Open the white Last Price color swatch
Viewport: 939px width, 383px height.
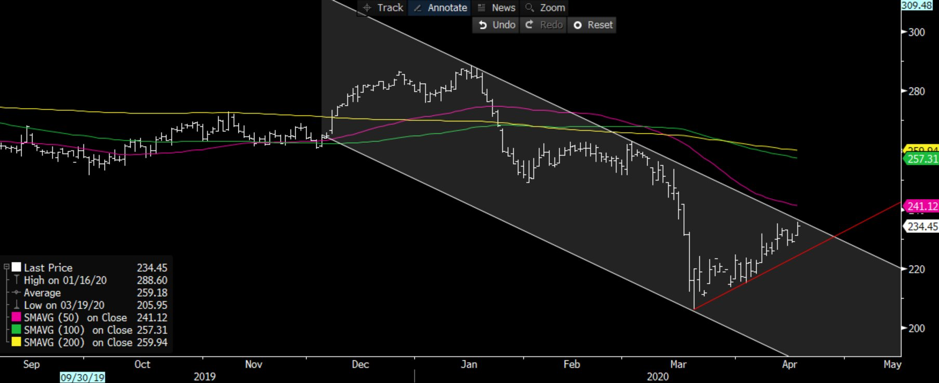click(x=15, y=268)
